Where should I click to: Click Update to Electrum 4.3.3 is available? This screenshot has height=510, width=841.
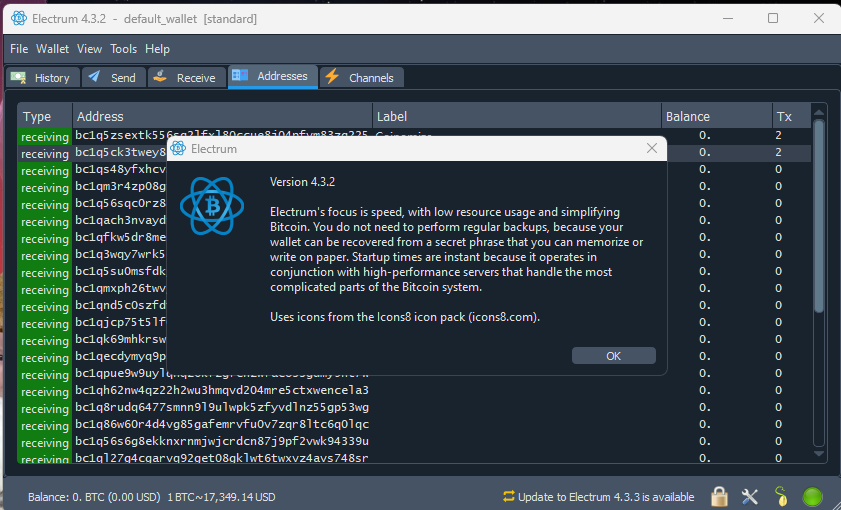pos(606,497)
